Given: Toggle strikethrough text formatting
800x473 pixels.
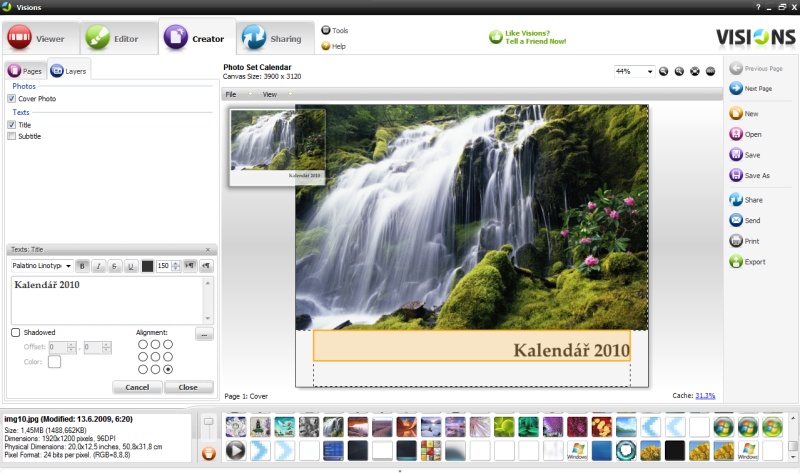Looking at the screenshot, I should click(x=114, y=266).
